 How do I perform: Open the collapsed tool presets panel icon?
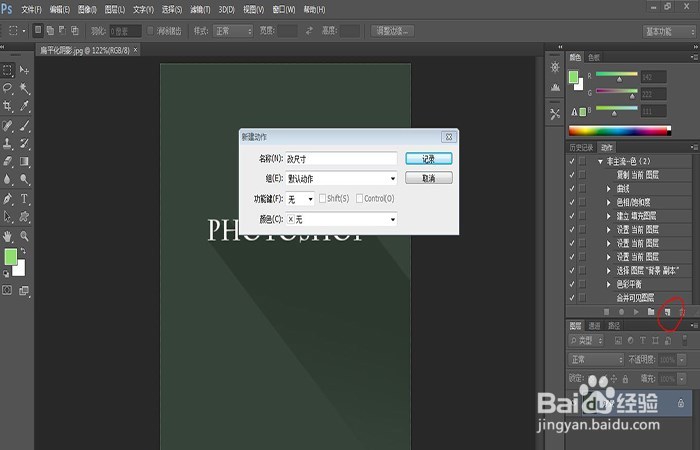(x=555, y=114)
